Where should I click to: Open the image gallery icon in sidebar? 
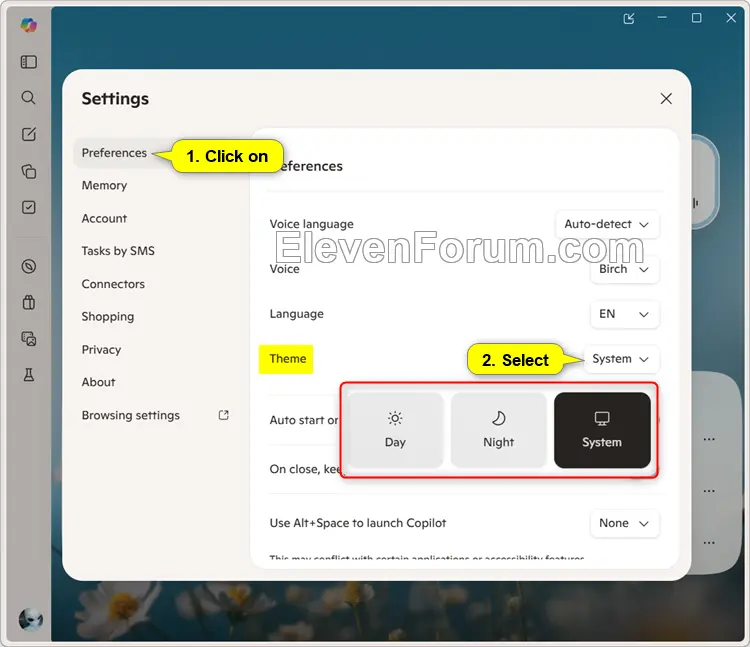(x=29, y=339)
